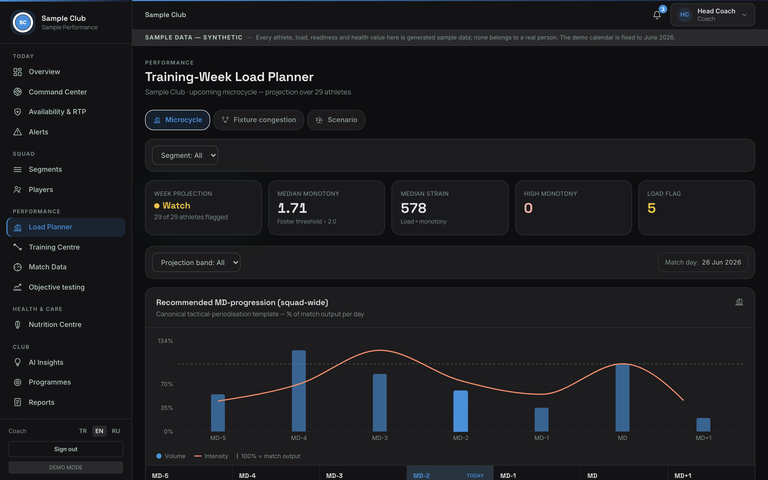Viewport: 768px width, 480px height.
Task: Click the chart icon in MD-progression header
Action: coord(739,302)
